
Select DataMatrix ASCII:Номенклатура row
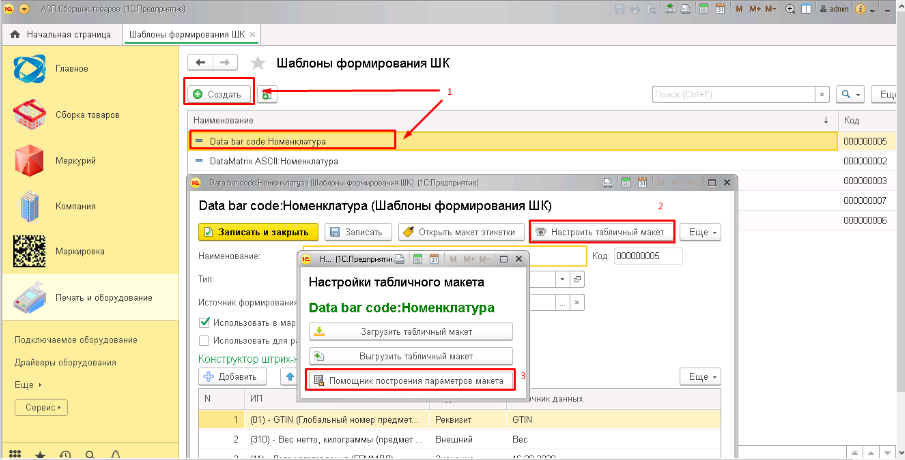point(513,161)
